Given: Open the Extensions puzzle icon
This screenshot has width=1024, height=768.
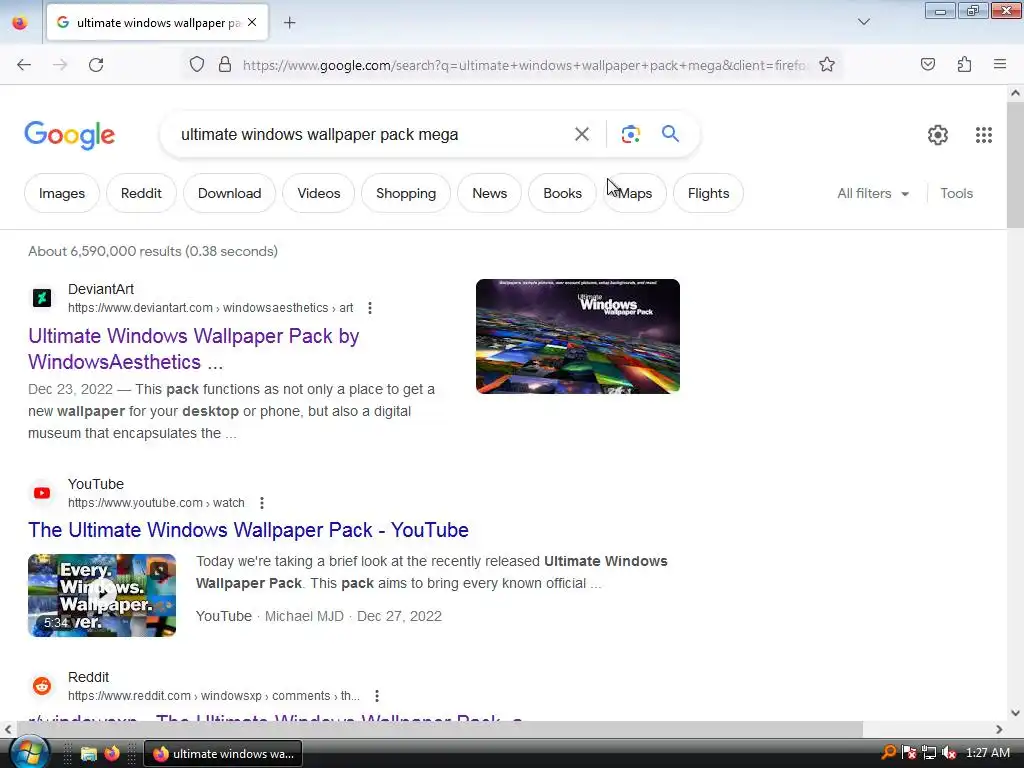Looking at the screenshot, I should coord(964,65).
